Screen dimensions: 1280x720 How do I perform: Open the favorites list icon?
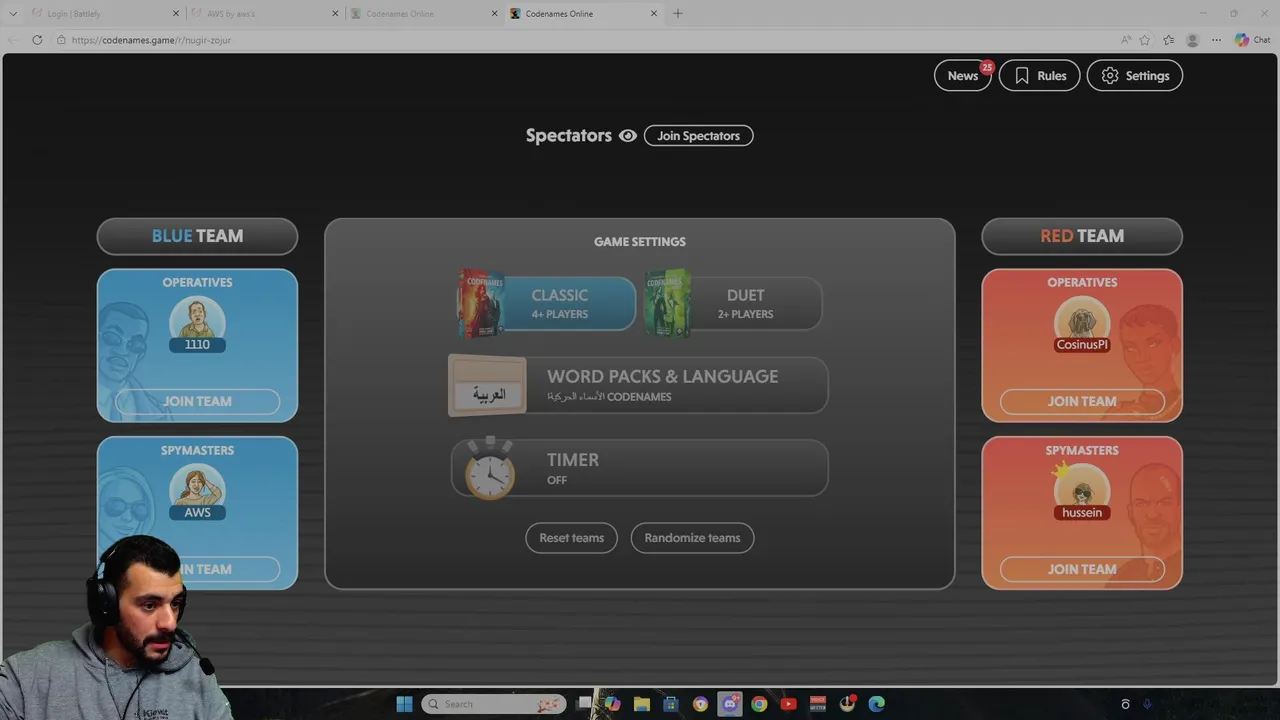pyautogui.click(x=1169, y=40)
